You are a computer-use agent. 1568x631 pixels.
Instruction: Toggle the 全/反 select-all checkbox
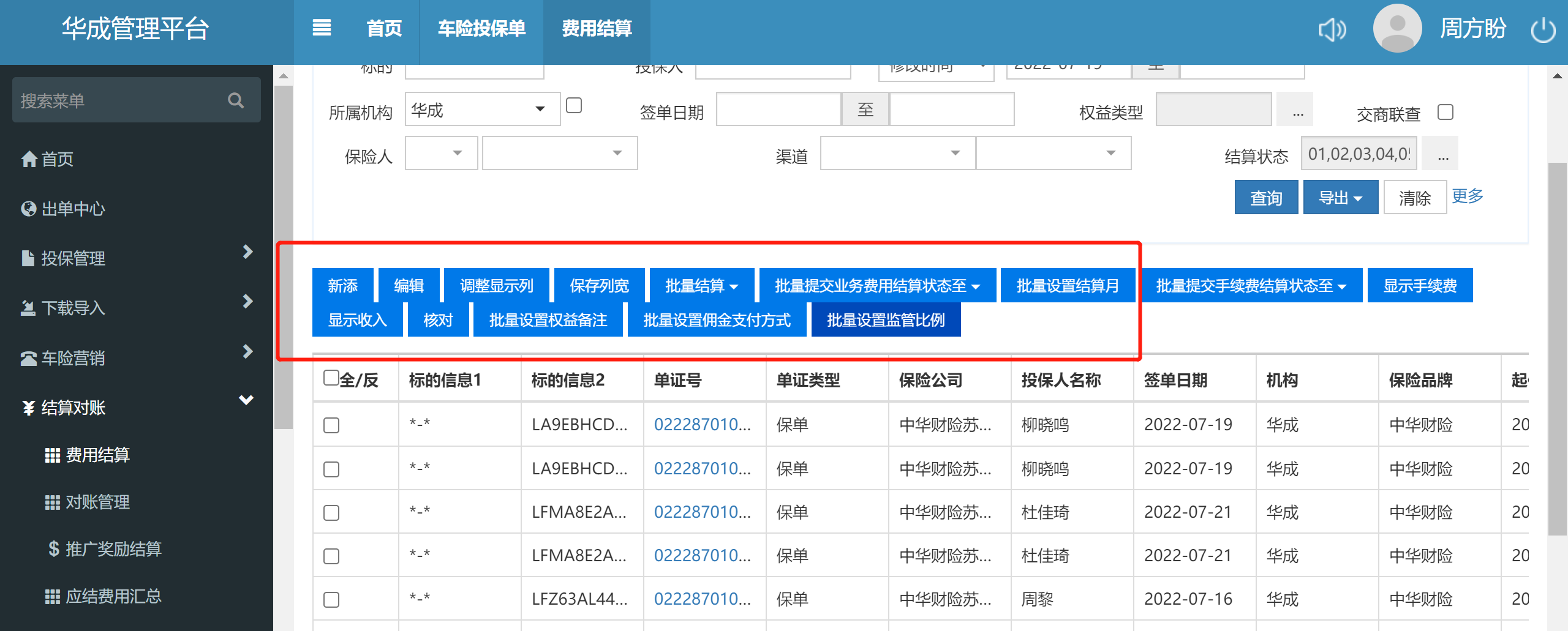pyautogui.click(x=331, y=378)
